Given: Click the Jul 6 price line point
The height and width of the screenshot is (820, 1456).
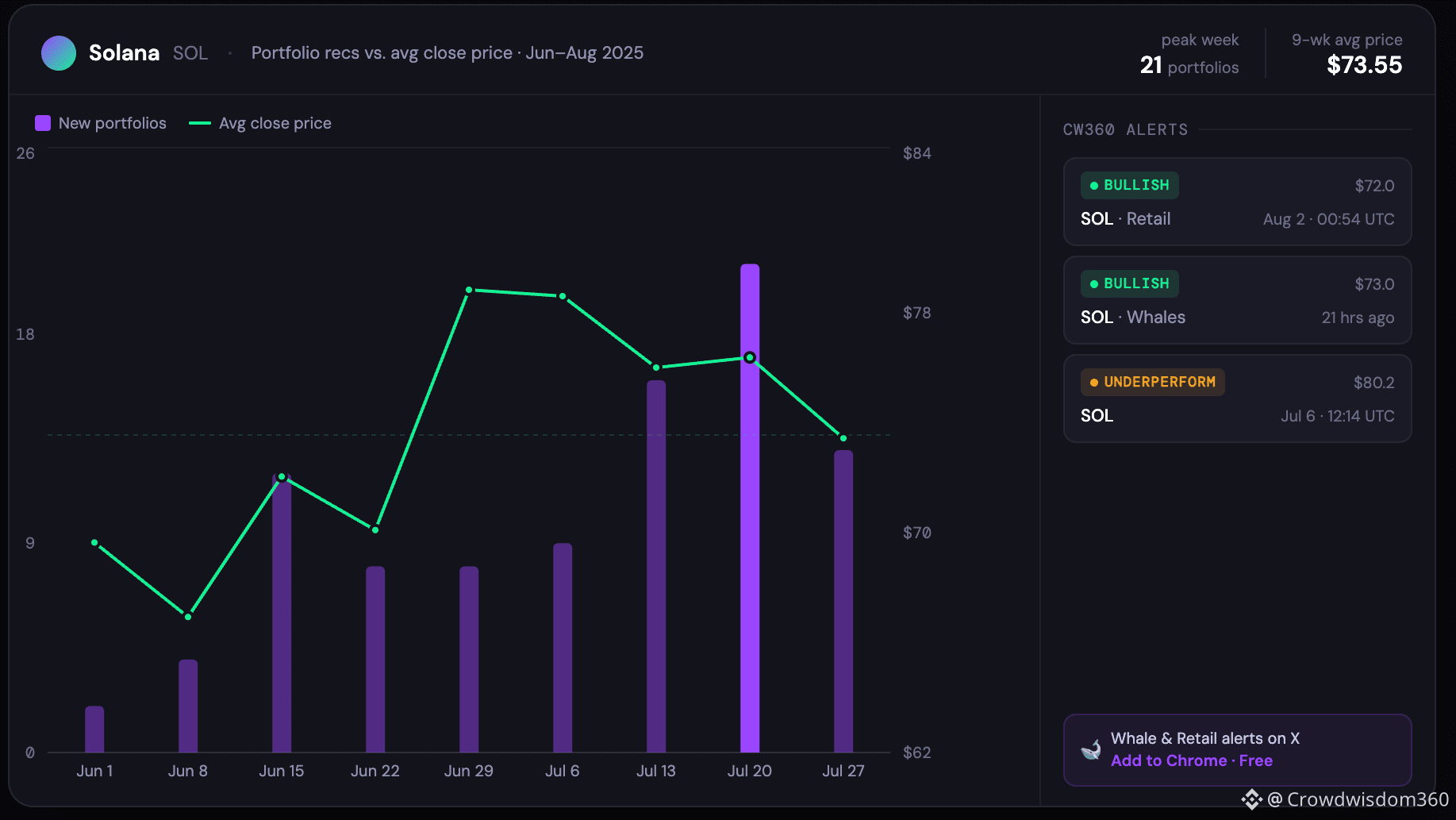Looking at the screenshot, I should click(563, 296).
